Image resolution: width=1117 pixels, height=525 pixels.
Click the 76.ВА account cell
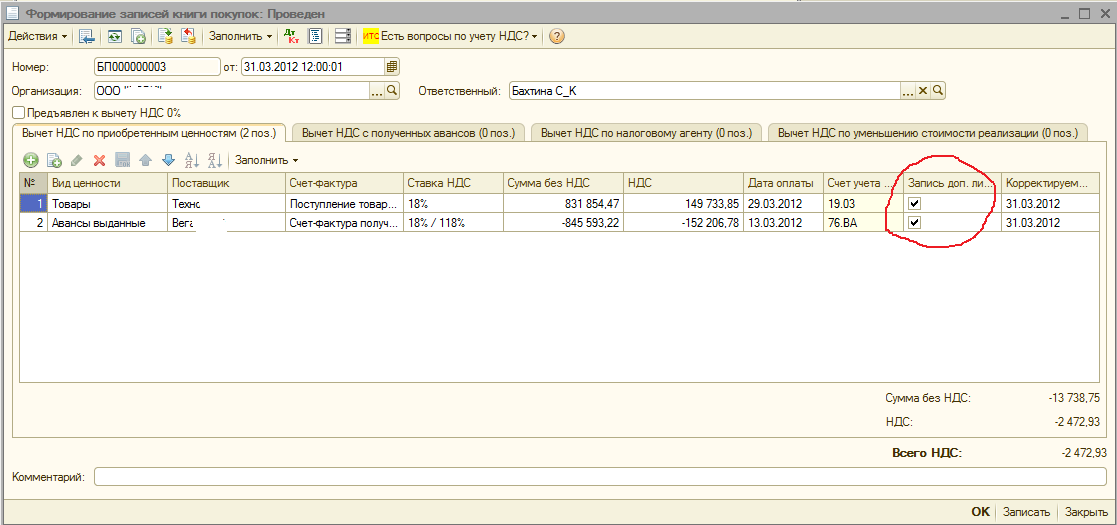[x=863, y=222]
